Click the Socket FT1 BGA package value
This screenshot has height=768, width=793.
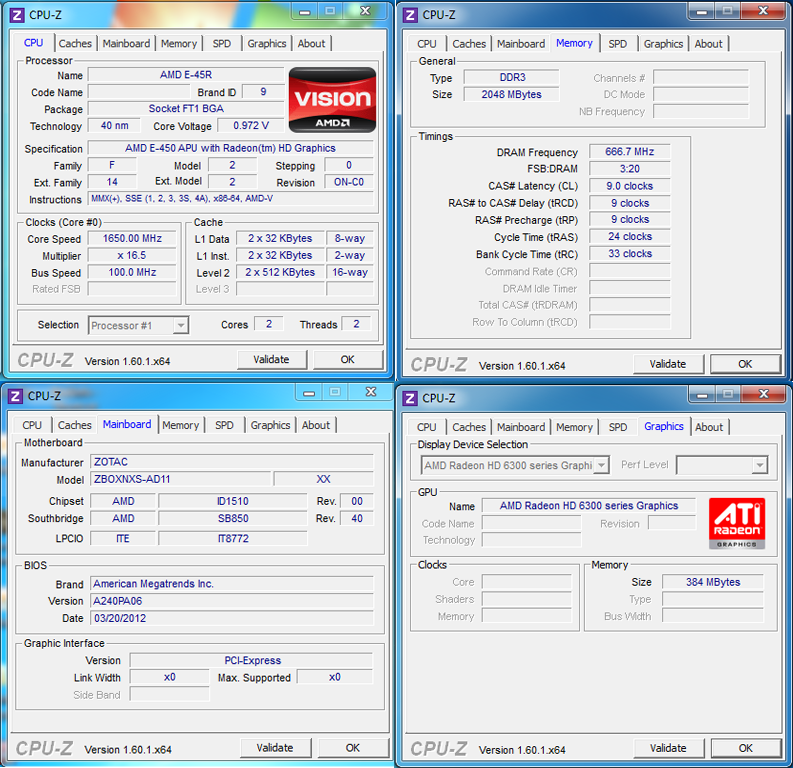[186, 109]
